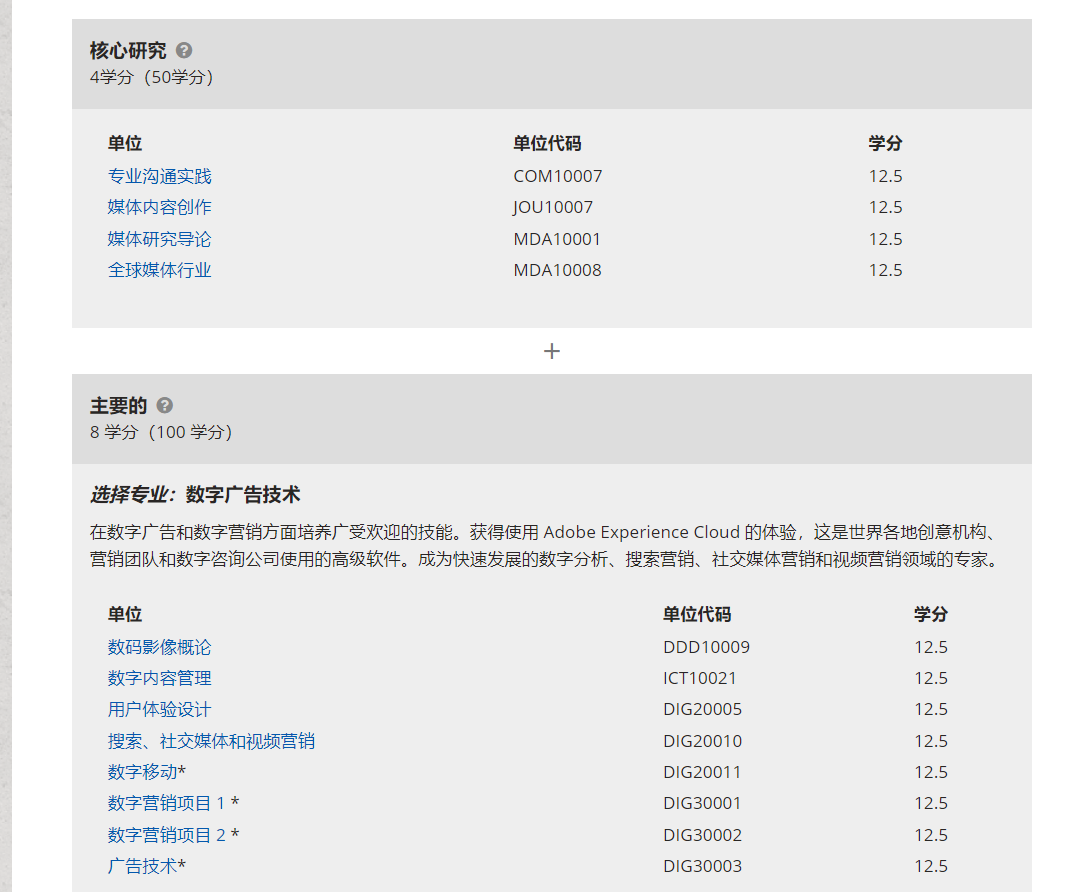
Task: Click help icon next to 核心研究
Action: [x=184, y=50]
